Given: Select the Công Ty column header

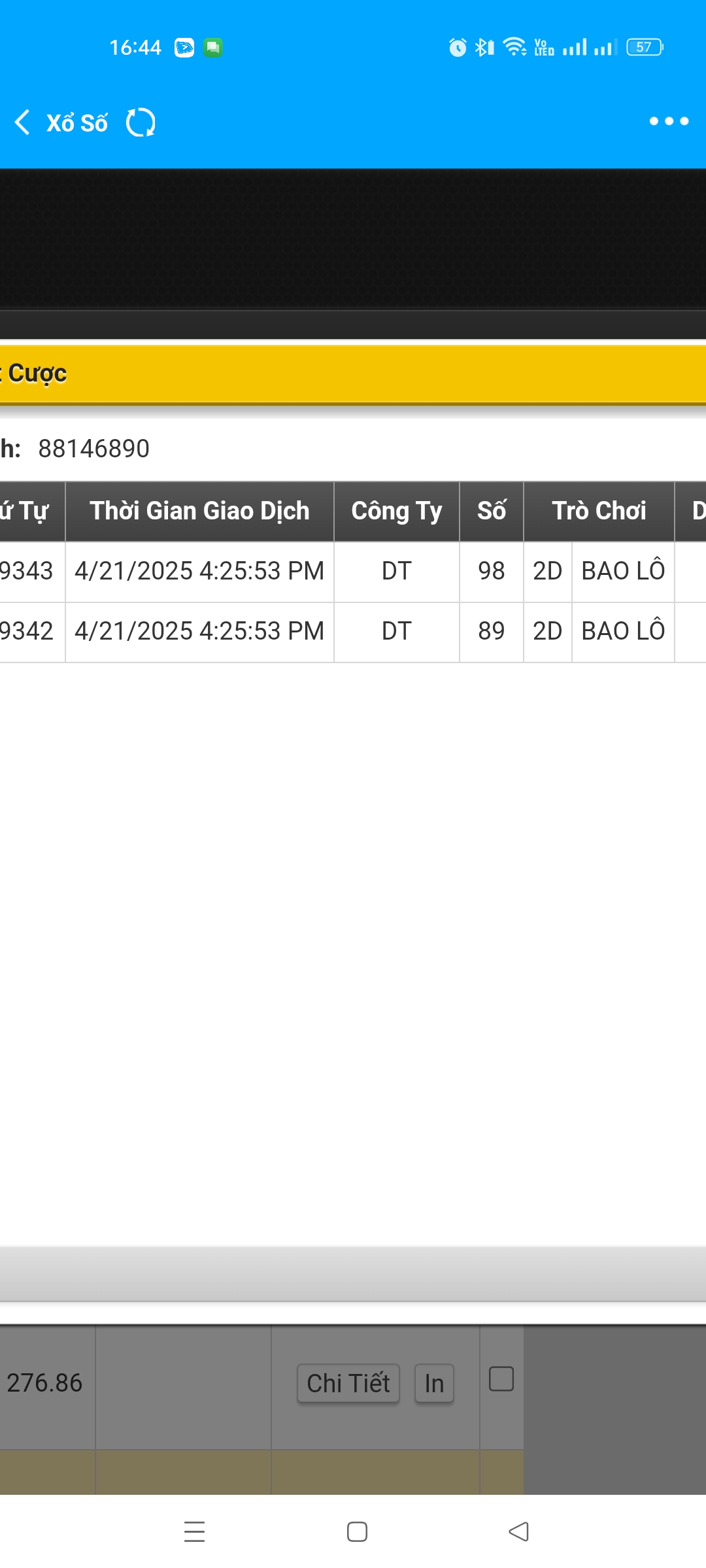Looking at the screenshot, I should click(x=396, y=511).
